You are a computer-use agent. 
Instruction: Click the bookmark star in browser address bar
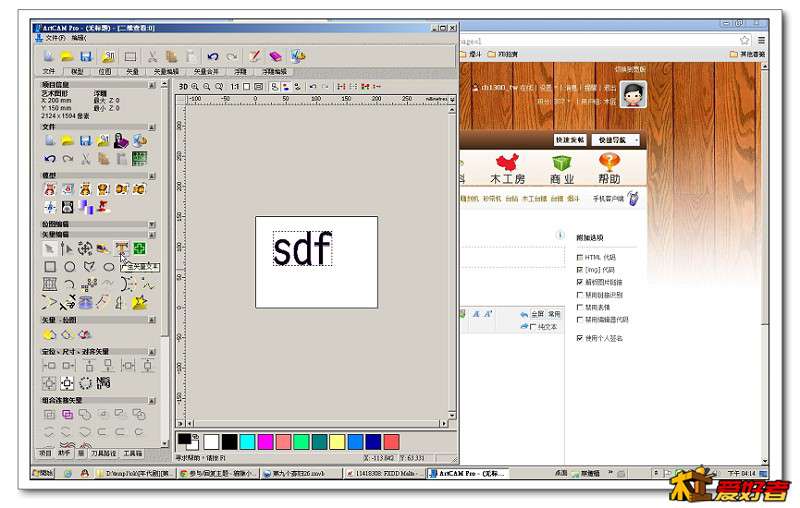[744, 40]
